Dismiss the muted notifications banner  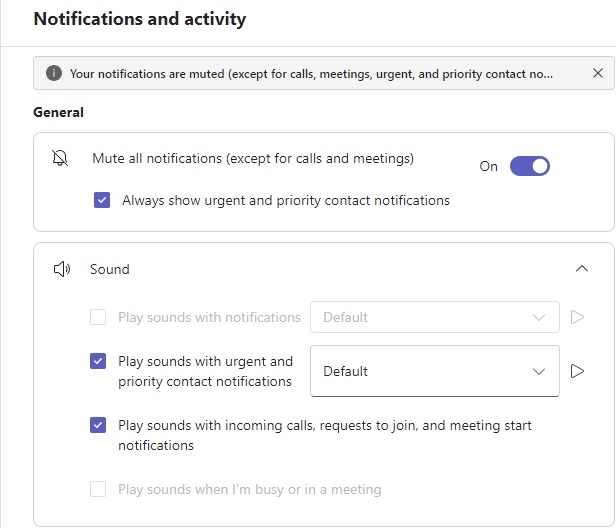pyautogui.click(x=598, y=73)
